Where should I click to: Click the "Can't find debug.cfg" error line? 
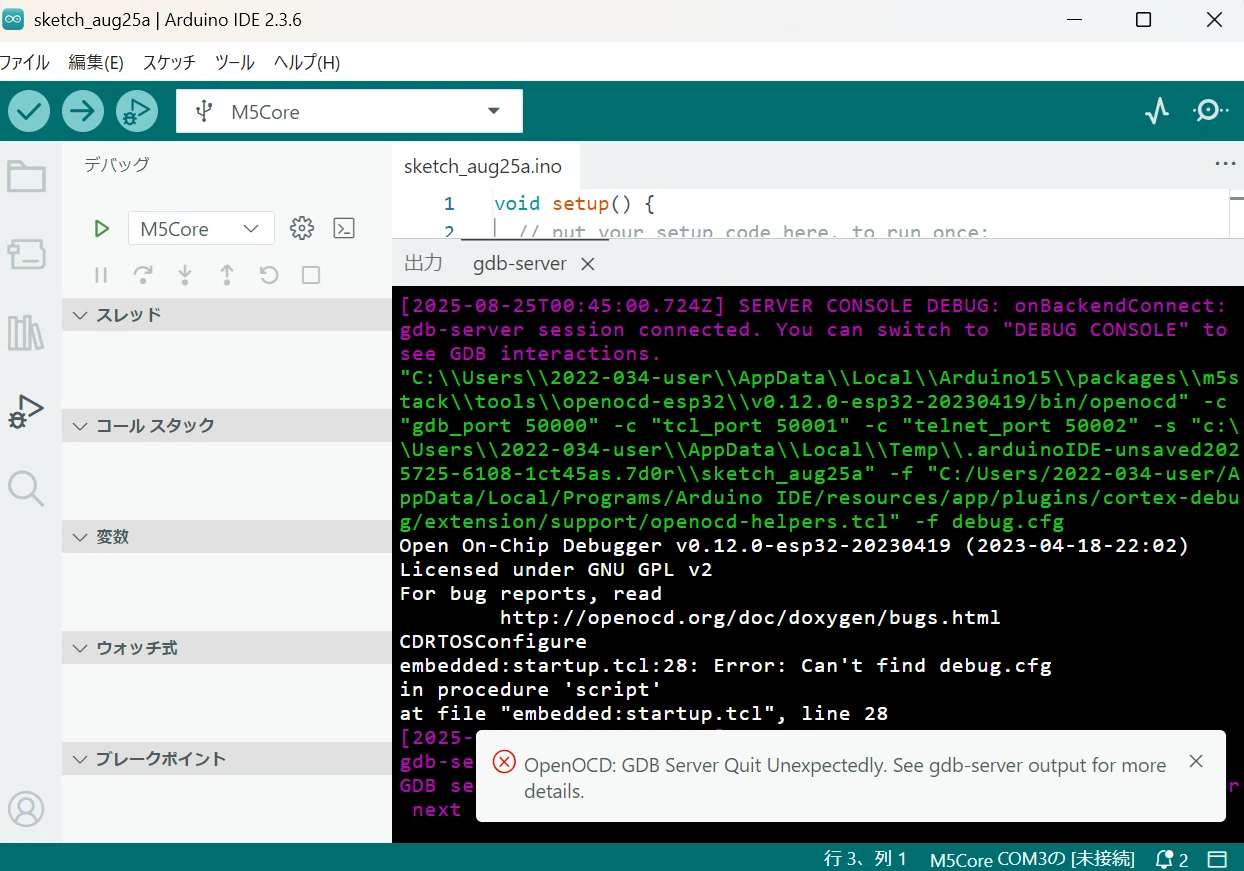click(725, 665)
